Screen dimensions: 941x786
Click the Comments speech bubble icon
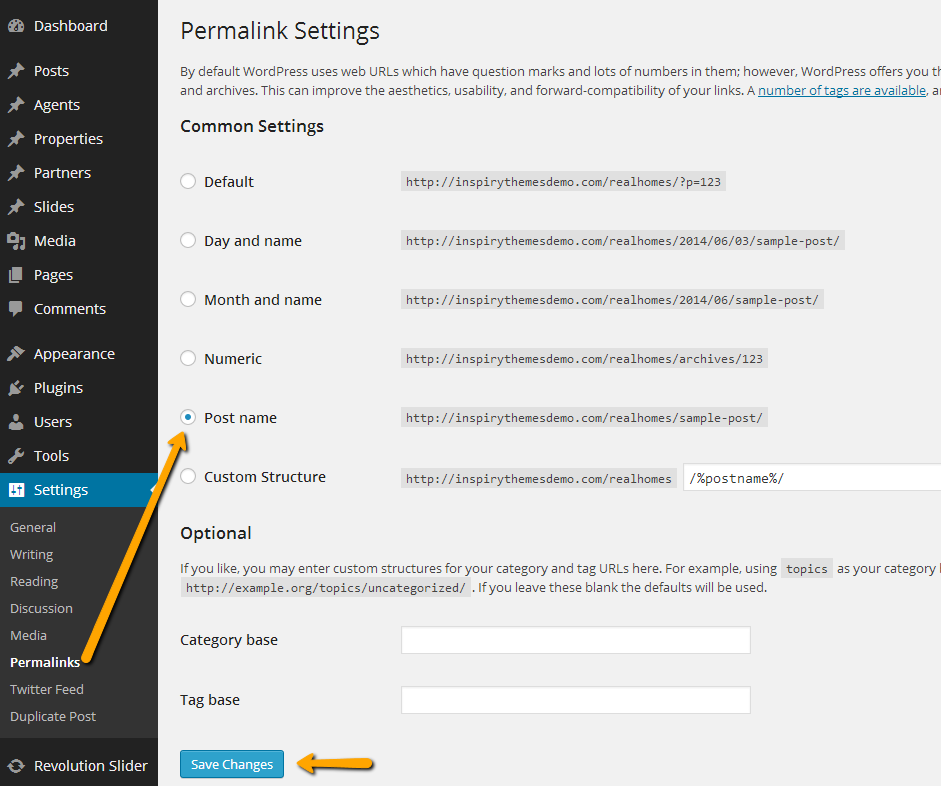(x=16, y=309)
